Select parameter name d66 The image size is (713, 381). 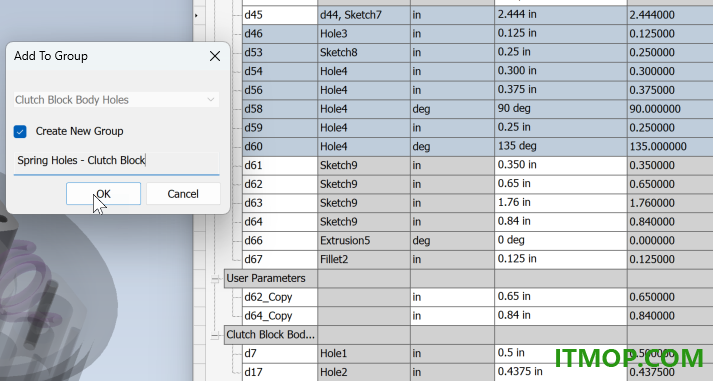pyautogui.click(x=280, y=241)
